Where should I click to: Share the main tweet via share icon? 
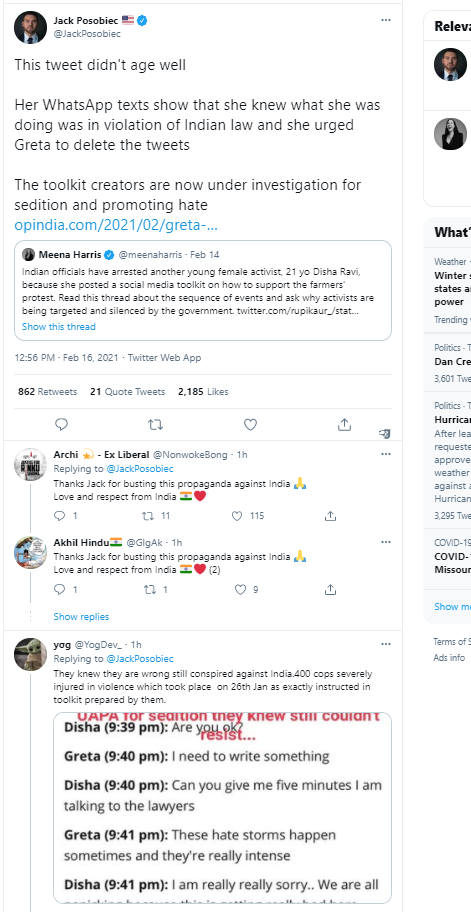(x=344, y=425)
